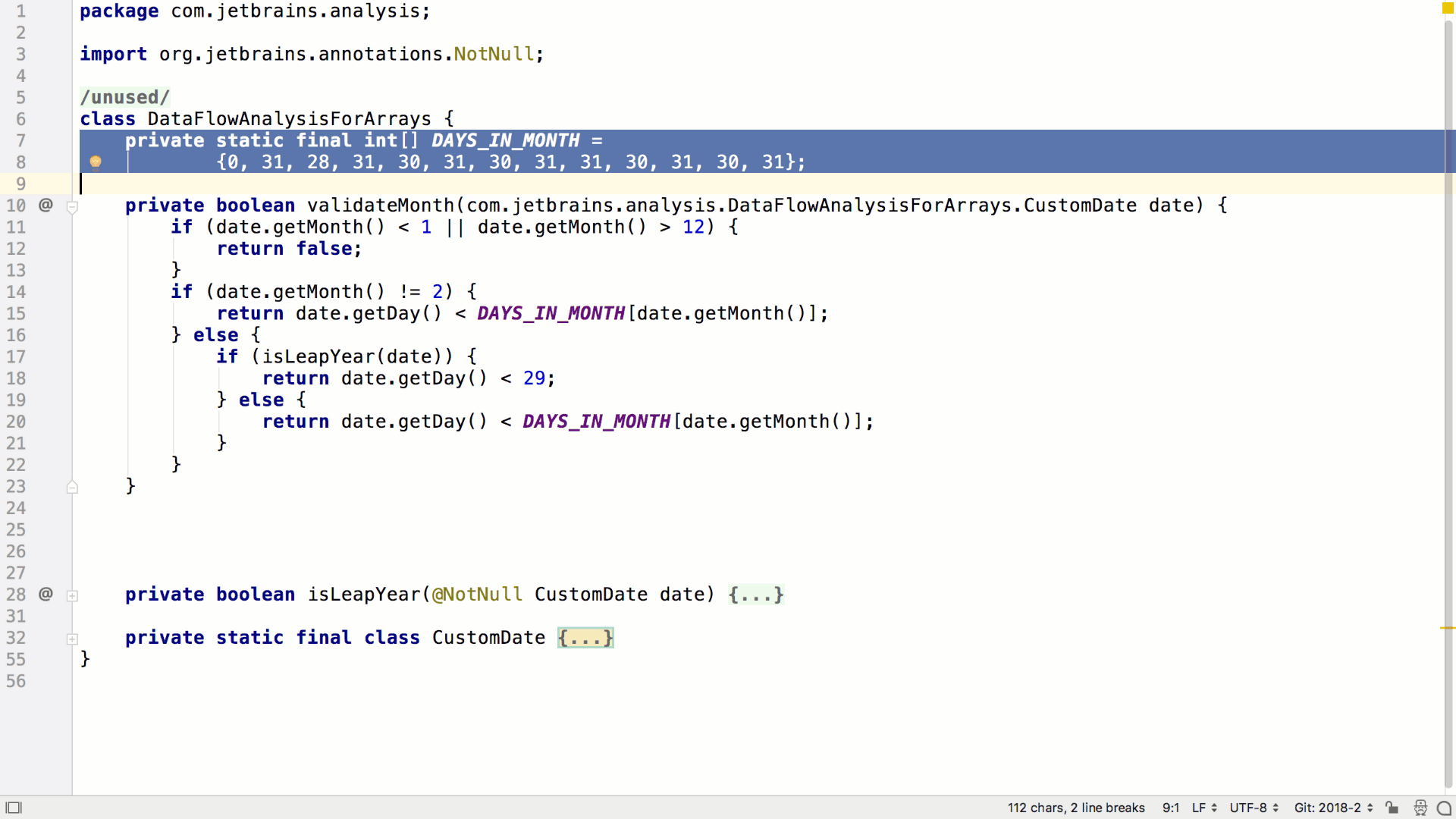Click the 9:1 caret position indicator

click(1171, 808)
